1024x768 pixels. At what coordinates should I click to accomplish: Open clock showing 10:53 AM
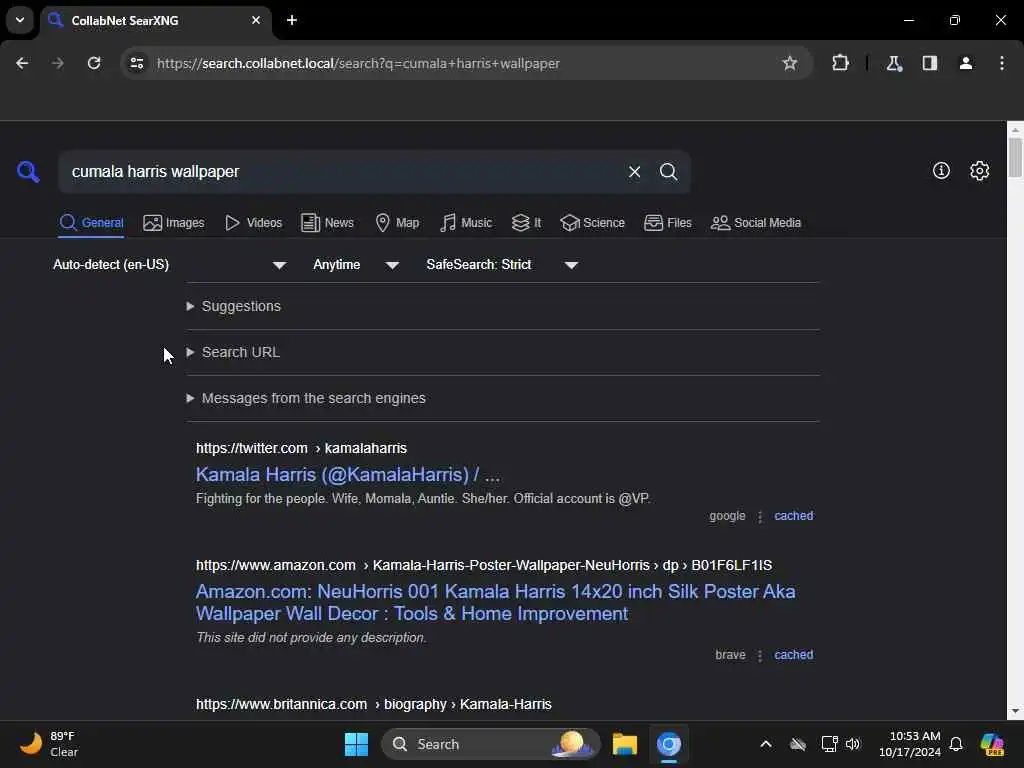point(909,744)
